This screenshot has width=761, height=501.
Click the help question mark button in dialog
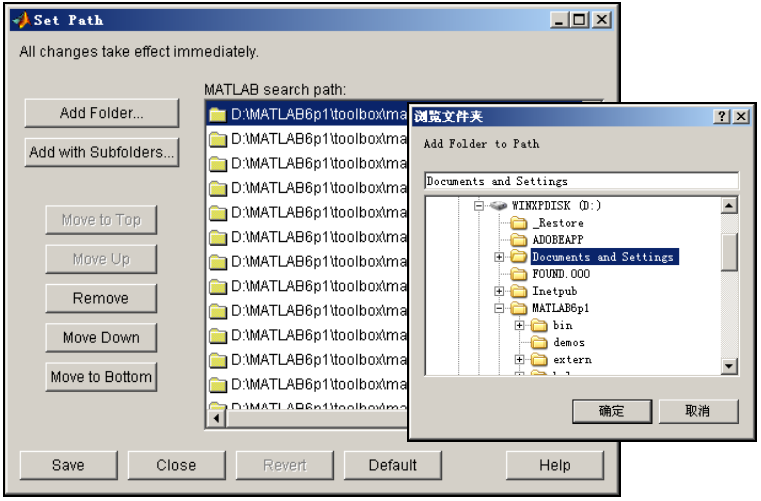coord(722,116)
